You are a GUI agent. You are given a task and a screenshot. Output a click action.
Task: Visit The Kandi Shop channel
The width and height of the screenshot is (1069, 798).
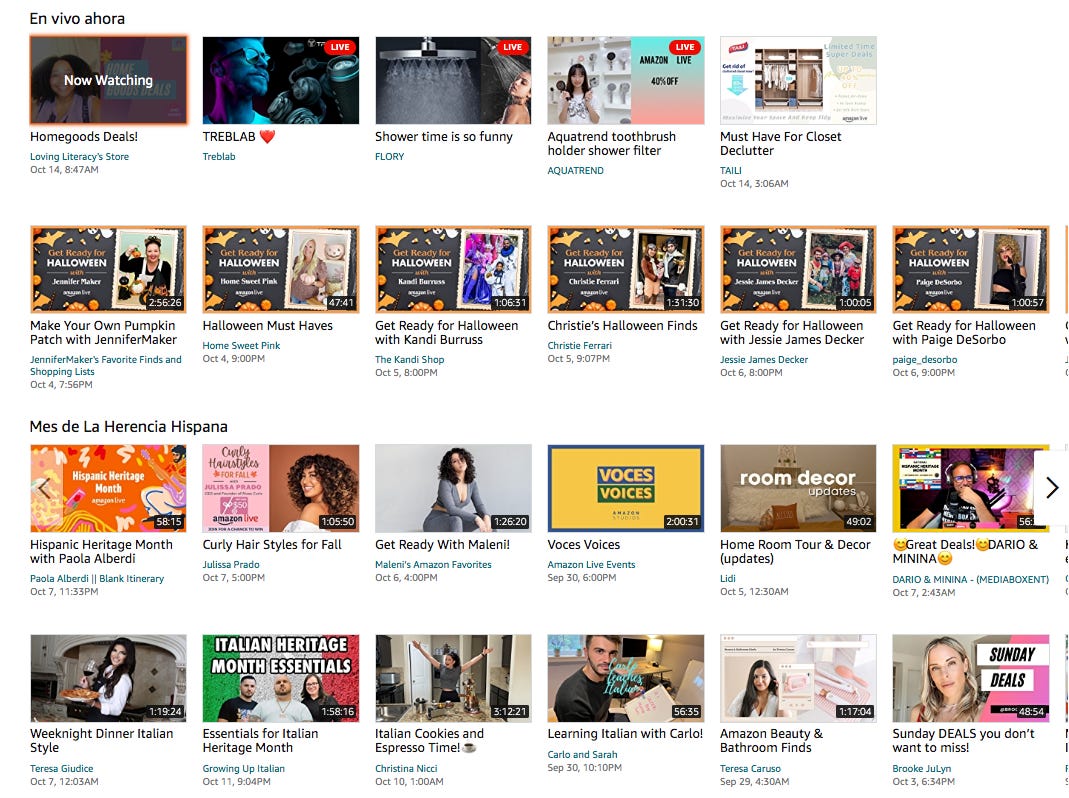pyautogui.click(x=409, y=359)
